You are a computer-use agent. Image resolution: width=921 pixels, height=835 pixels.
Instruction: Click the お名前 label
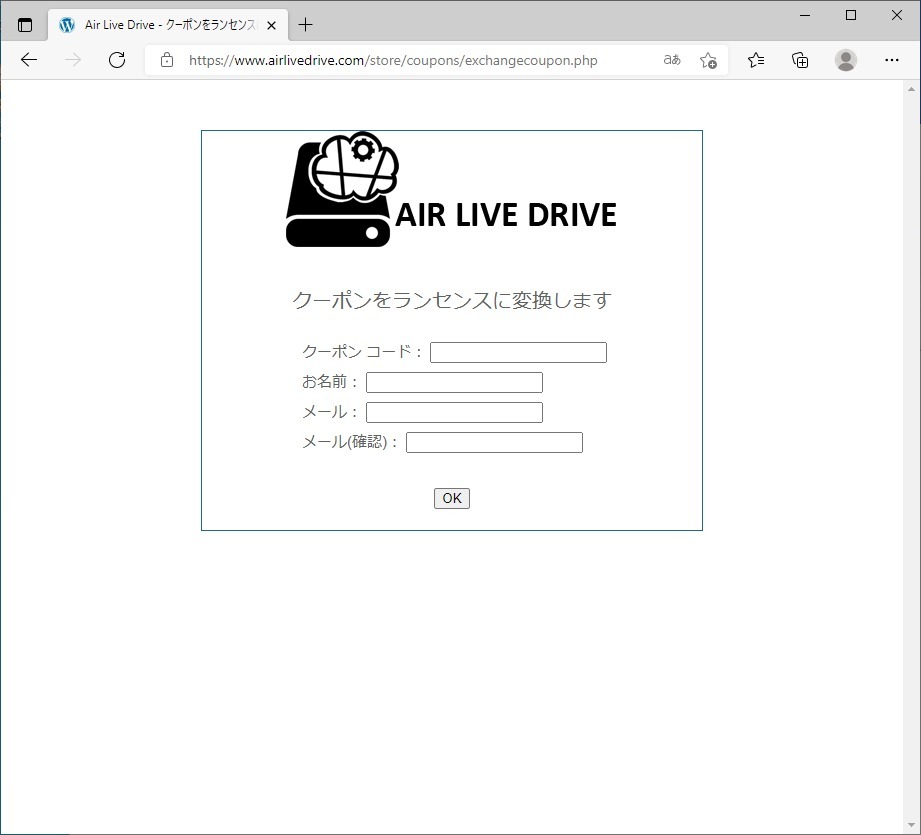[330, 382]
